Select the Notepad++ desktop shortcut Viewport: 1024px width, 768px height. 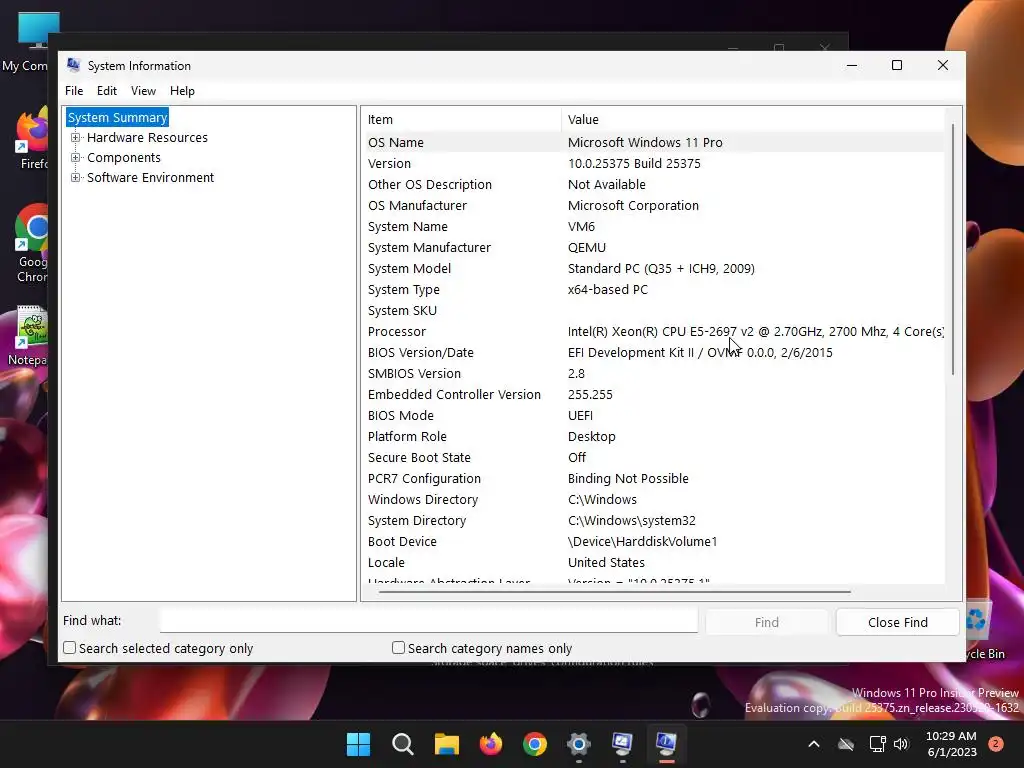coord(29,336)
